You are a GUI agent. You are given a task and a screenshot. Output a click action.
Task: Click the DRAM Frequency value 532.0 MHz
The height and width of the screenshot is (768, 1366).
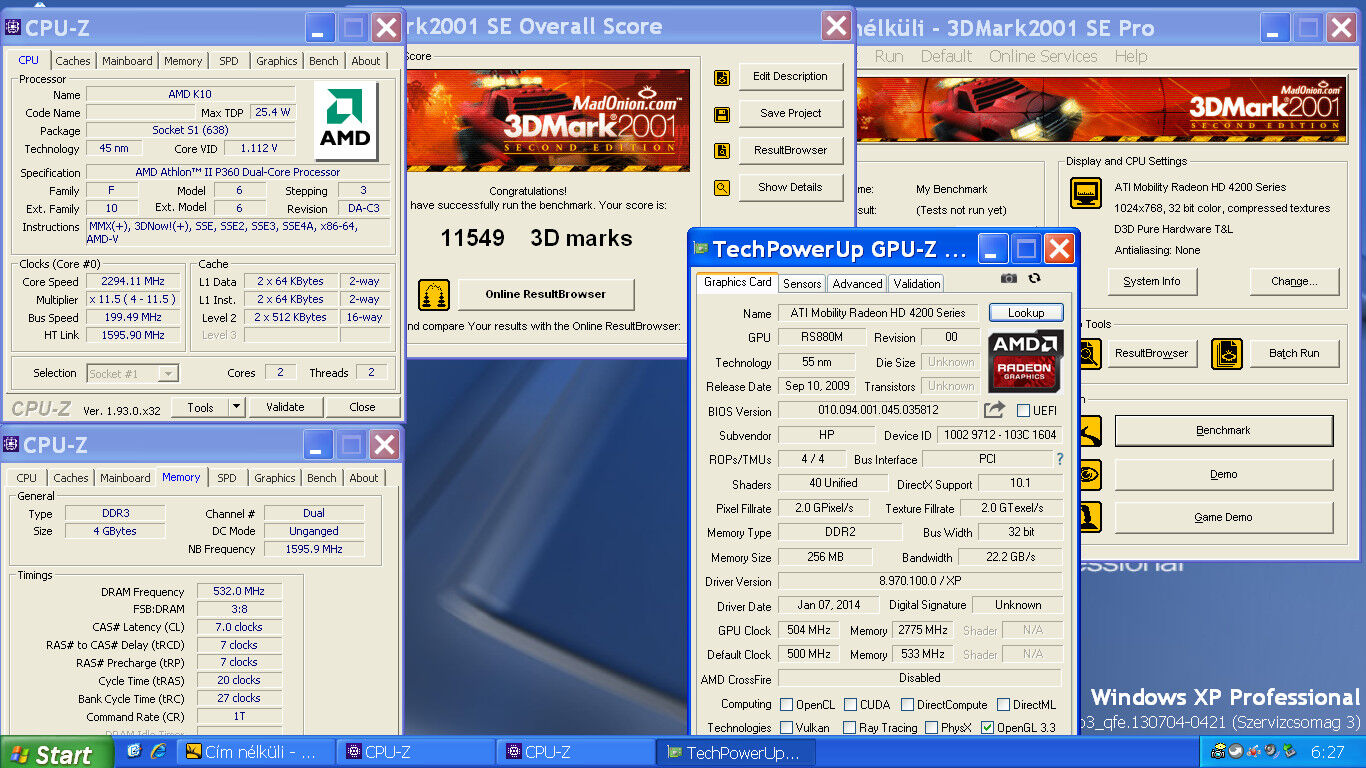239,592
